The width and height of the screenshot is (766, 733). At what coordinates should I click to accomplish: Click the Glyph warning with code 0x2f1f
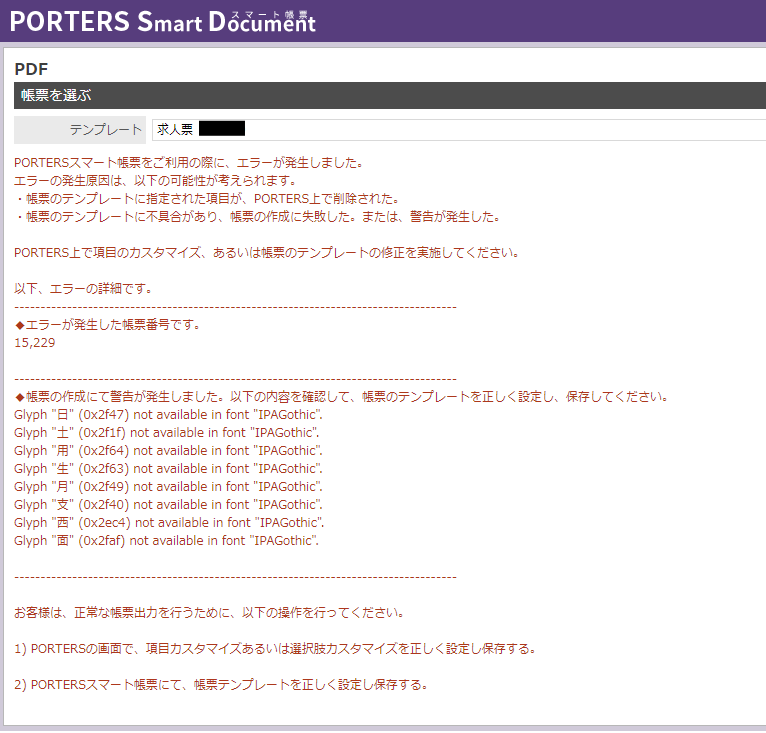[x=167, y=433]
